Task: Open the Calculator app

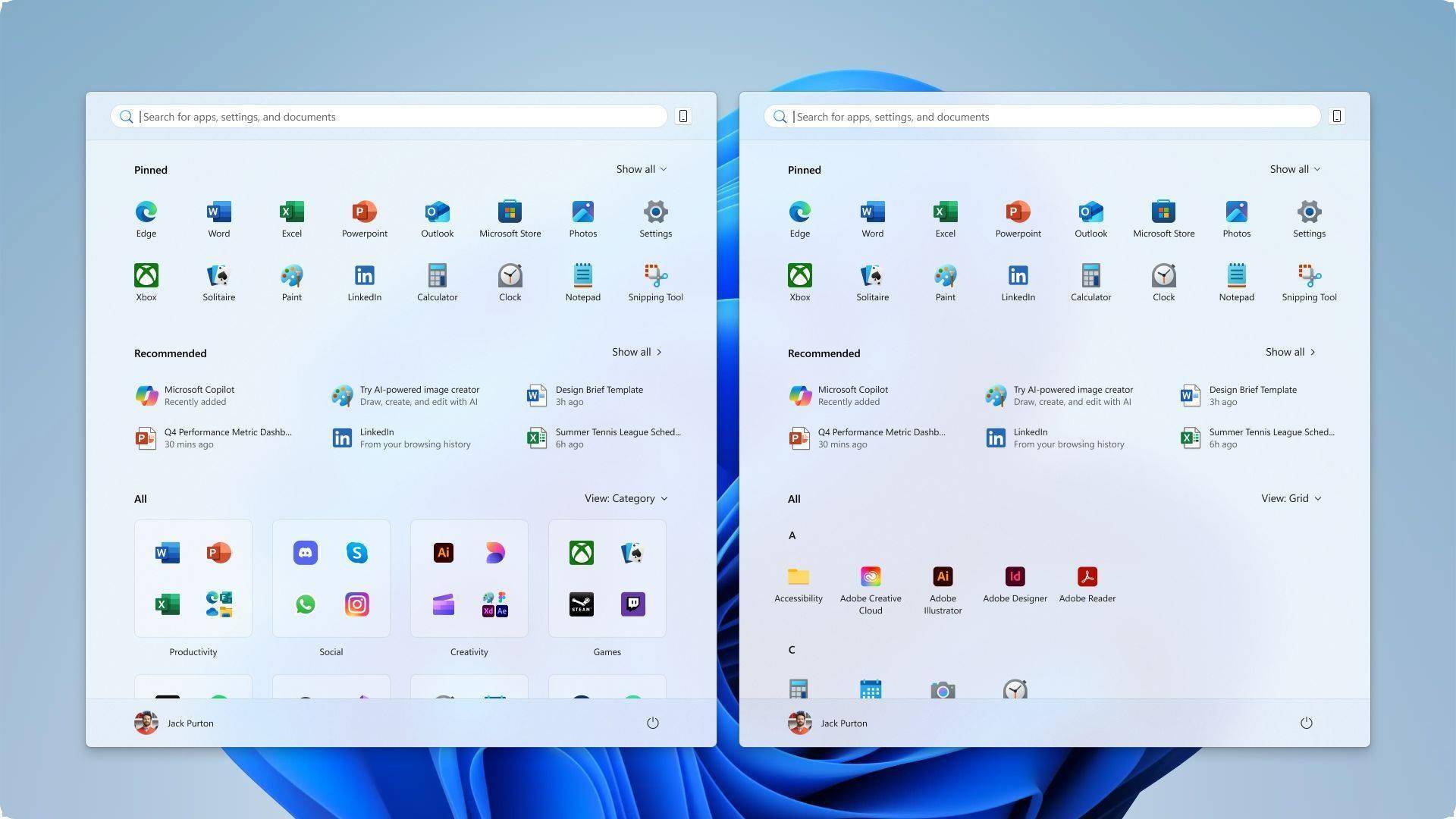Action: [437, 281]
